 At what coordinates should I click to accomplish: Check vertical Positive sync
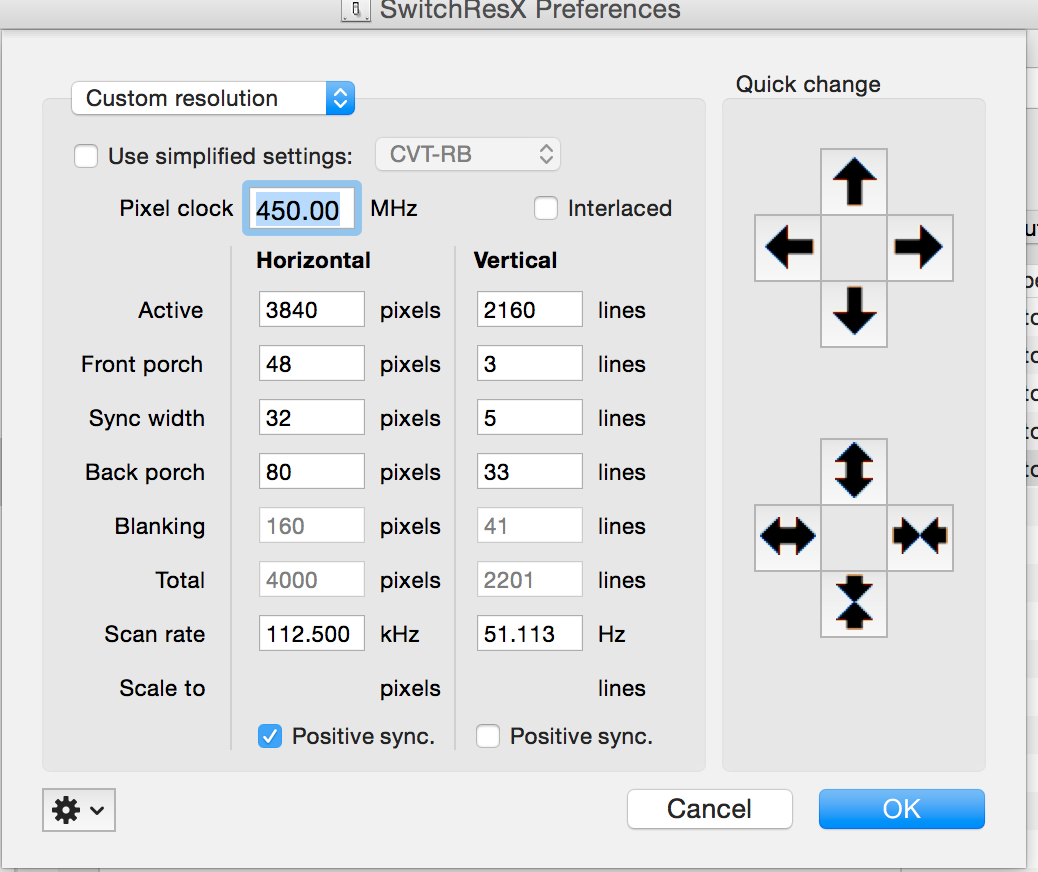pos(488,736)
